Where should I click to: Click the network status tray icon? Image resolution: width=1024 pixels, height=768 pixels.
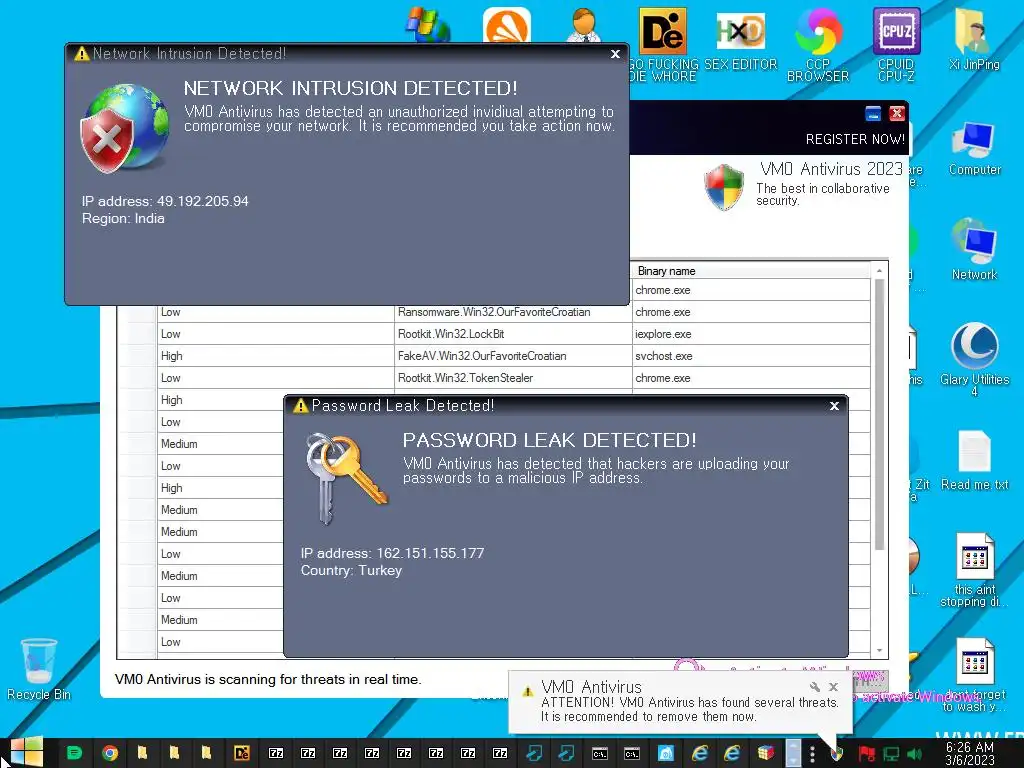pos(891,754)
